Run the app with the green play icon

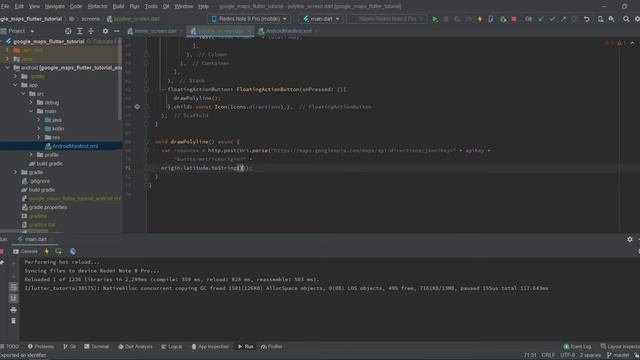click(435, 19)
